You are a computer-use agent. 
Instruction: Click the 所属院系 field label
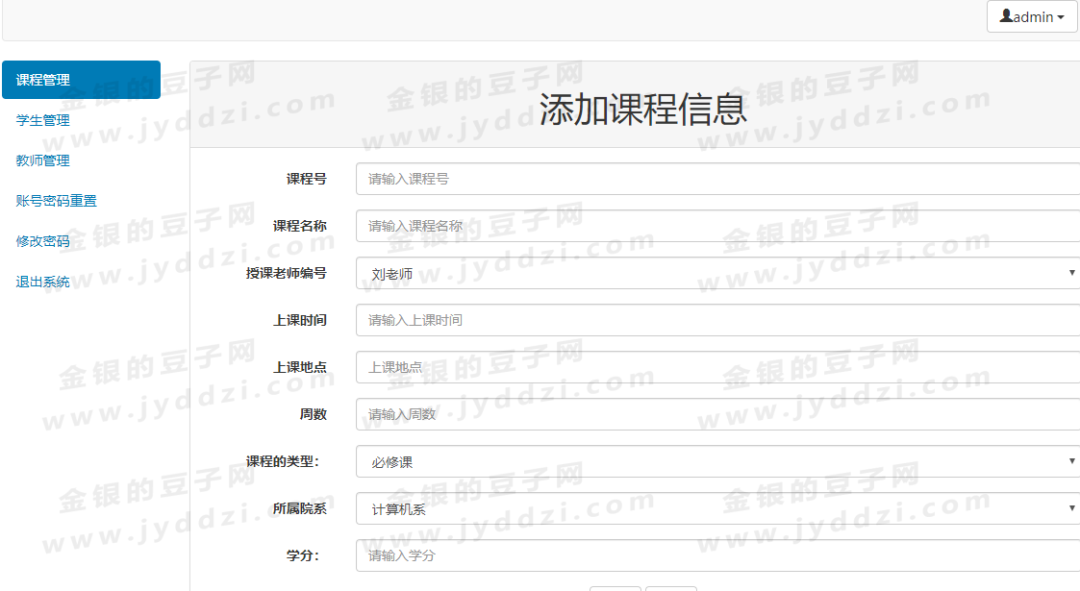[300, 508]
